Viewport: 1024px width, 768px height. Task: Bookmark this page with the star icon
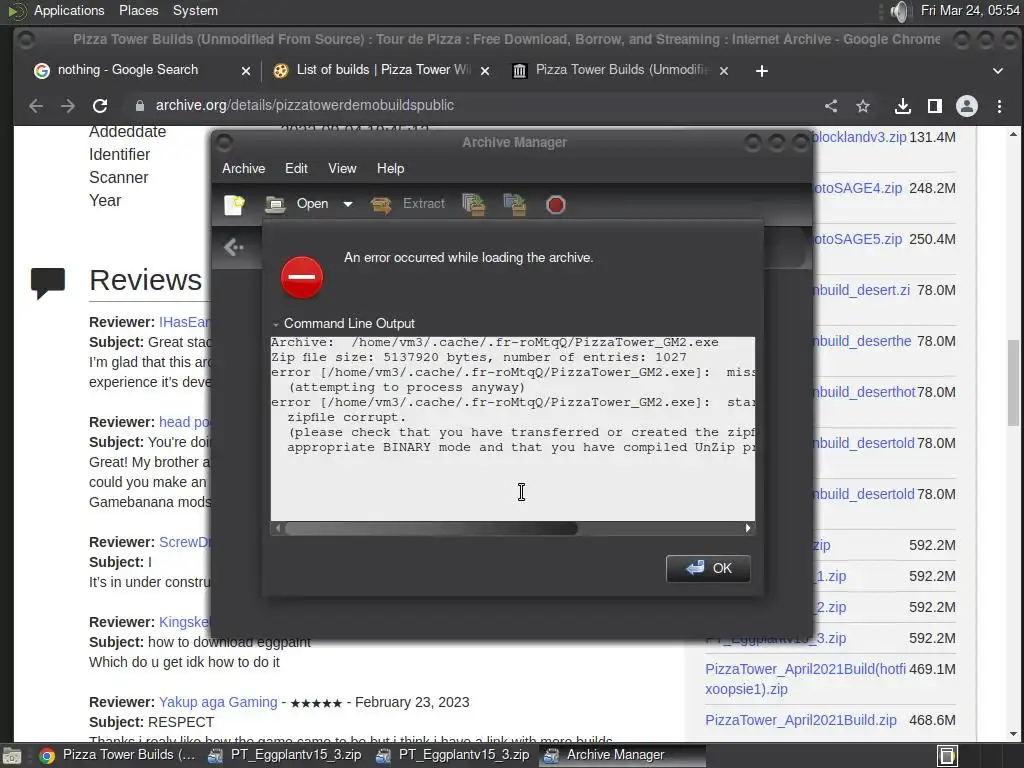tap(863, 106)
